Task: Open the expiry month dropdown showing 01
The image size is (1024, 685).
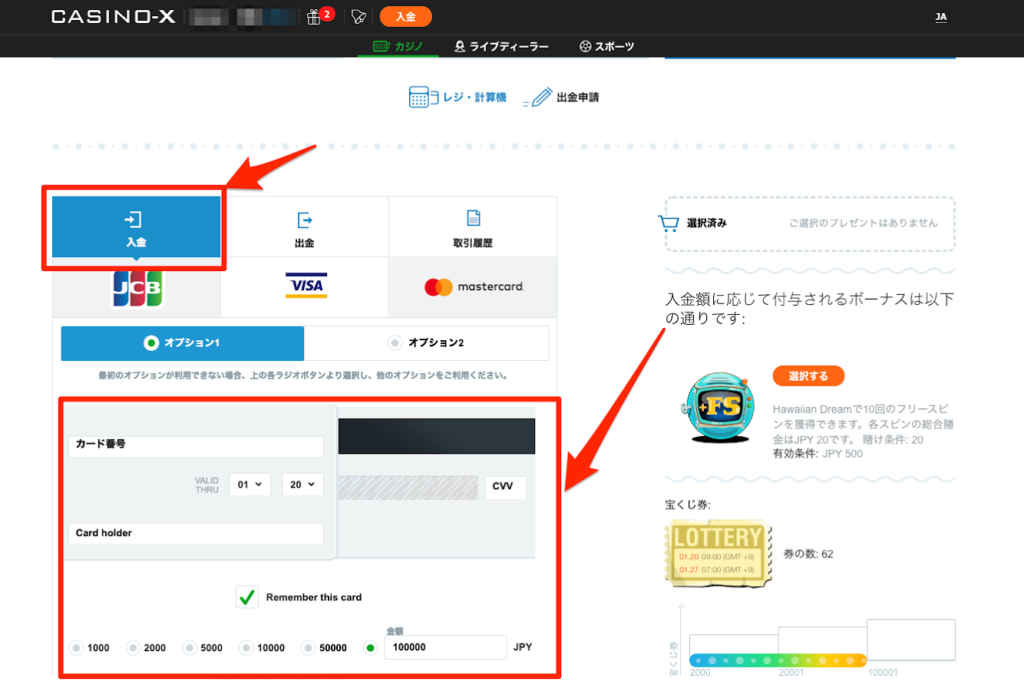Action: tap(250, 485)
